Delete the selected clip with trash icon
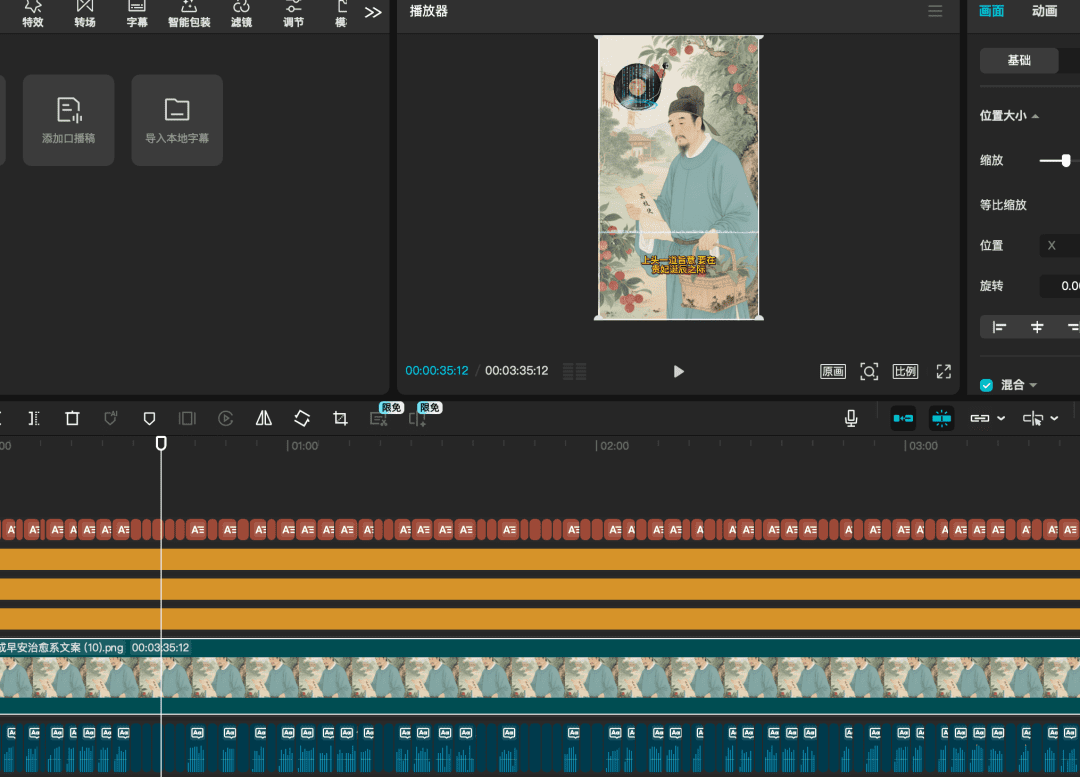The height and width of the screenshot is (777, 1080). (x=72, y=418)
